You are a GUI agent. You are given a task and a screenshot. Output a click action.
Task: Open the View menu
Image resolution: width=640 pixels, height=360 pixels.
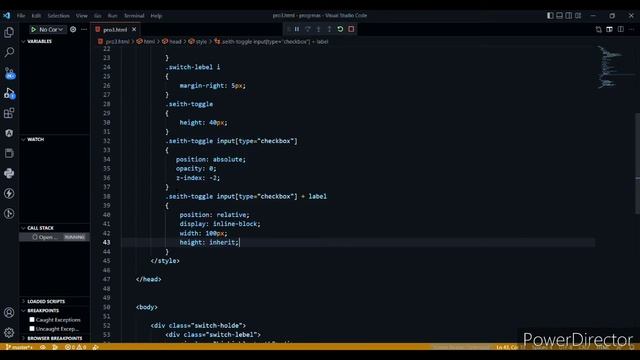(x=82, y=16)
